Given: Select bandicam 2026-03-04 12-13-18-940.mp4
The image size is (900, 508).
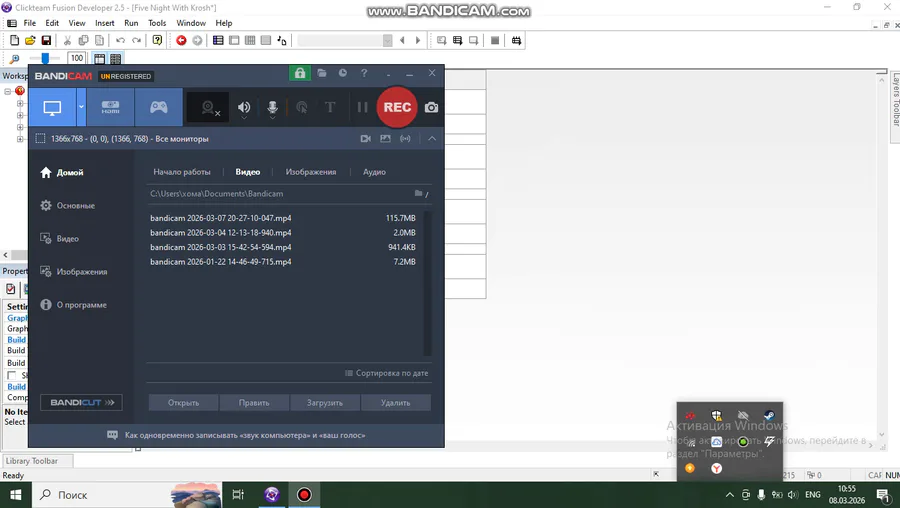Looking at the screenshot, I should click(284, 232).
